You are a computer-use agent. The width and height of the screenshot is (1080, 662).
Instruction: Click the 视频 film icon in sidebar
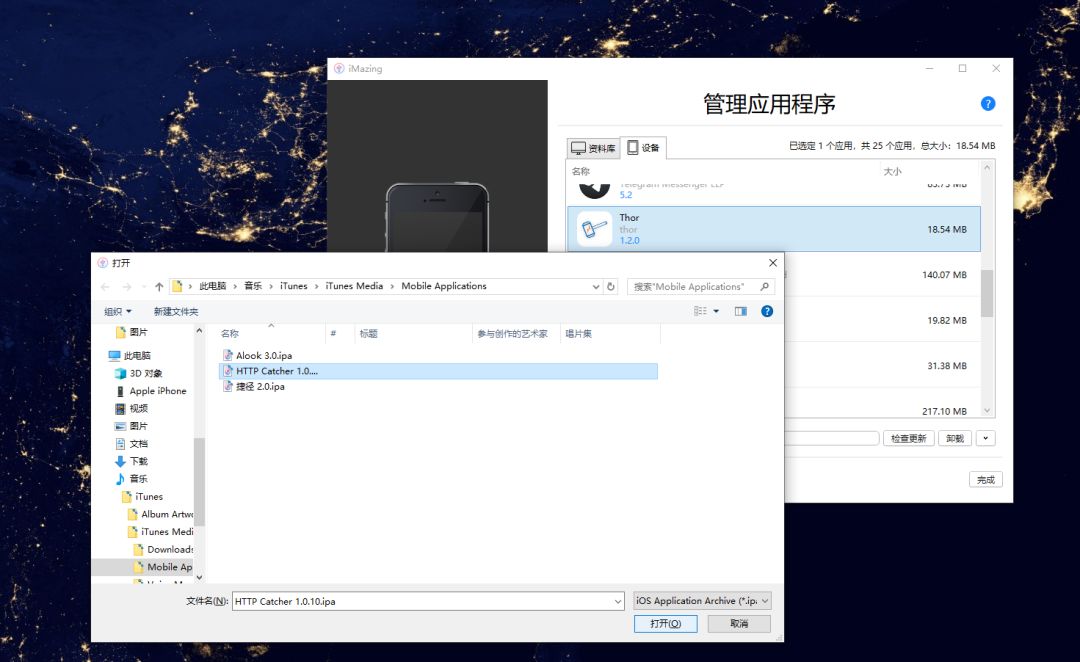coord(121,408)
